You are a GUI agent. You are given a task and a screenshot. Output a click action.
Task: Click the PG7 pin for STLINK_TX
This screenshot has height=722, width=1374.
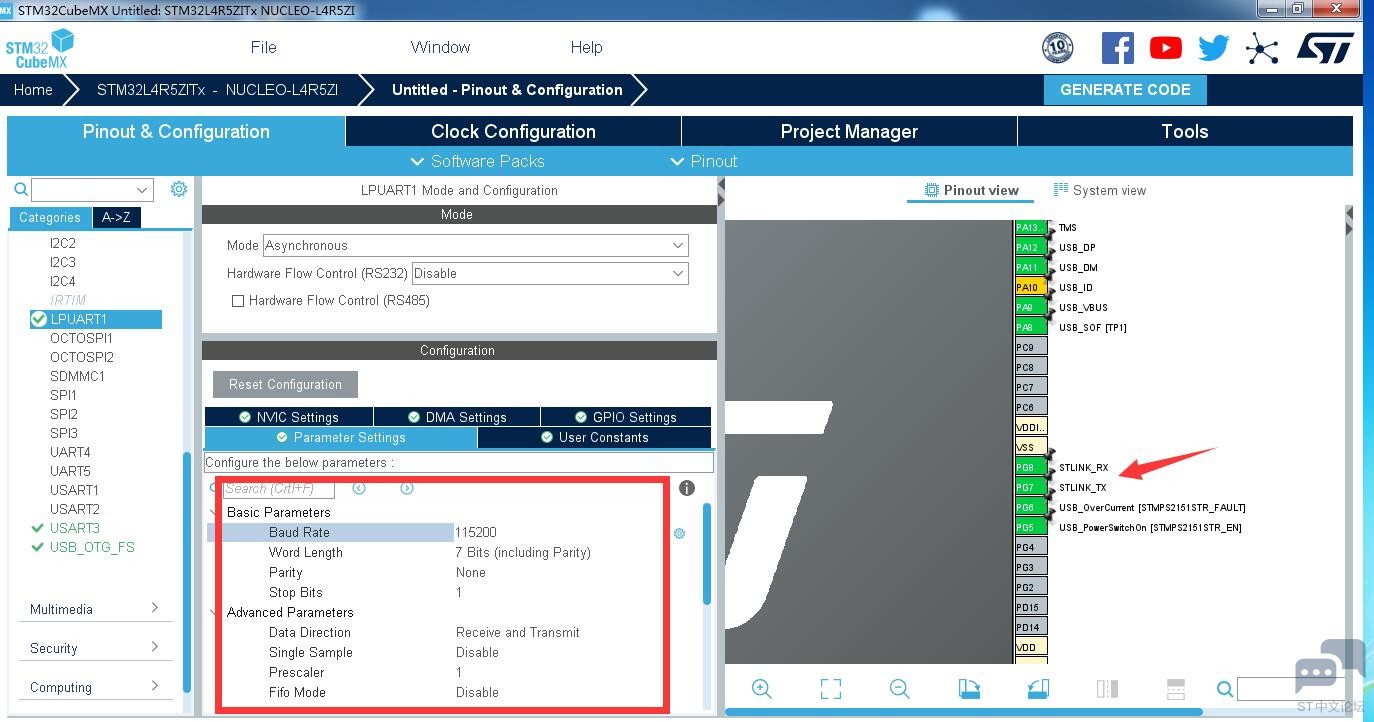tap(1031, 487)
